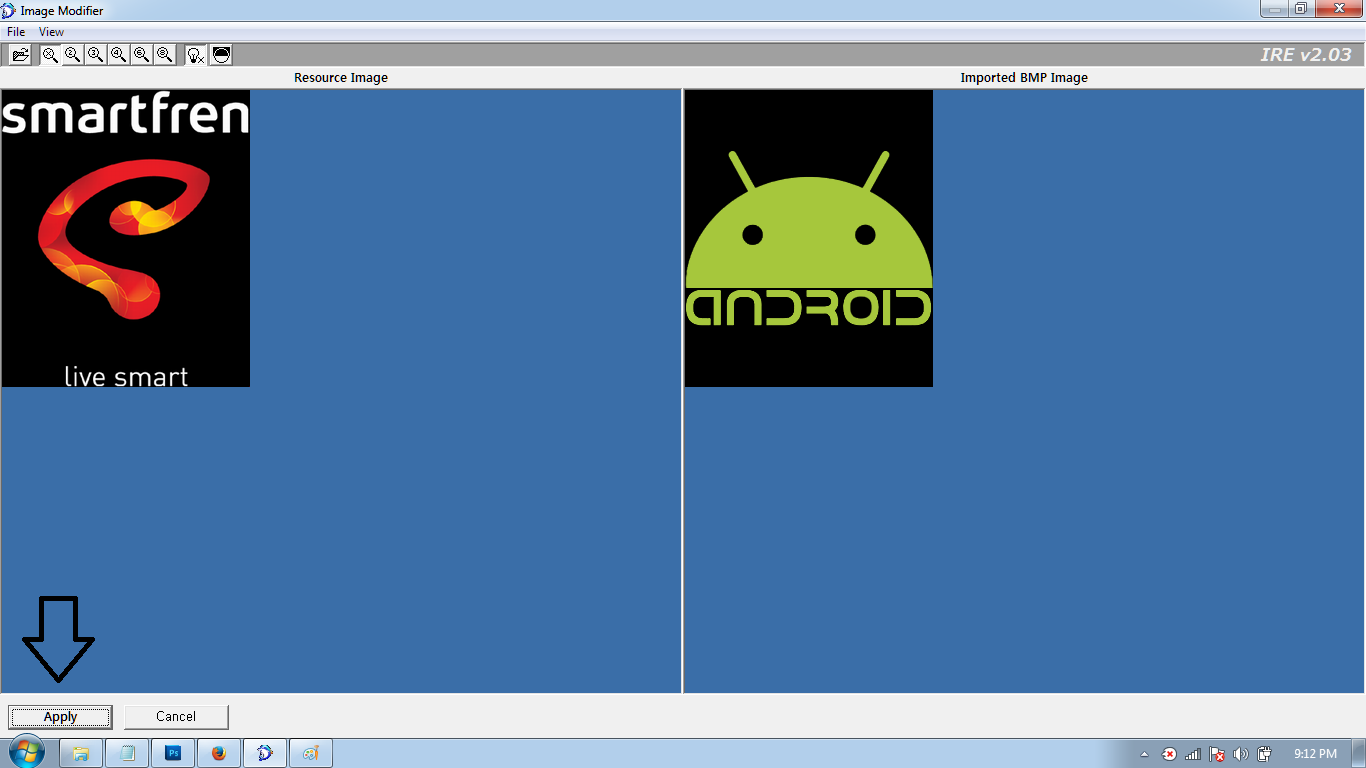Open the File menu
Screen dimensions: 1366x768
16,32
